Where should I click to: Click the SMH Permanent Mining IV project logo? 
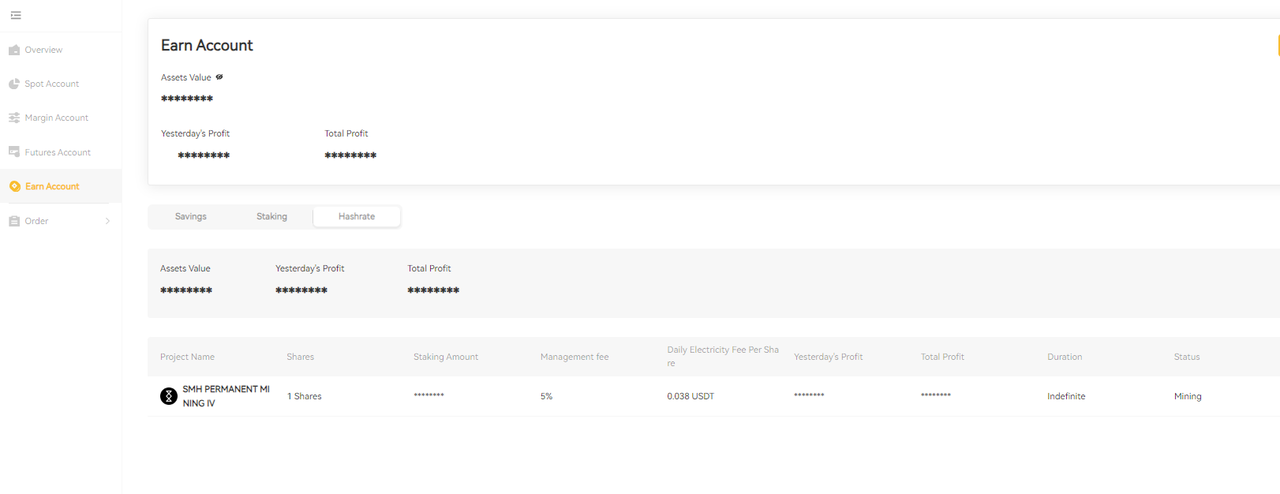point(169,397)
